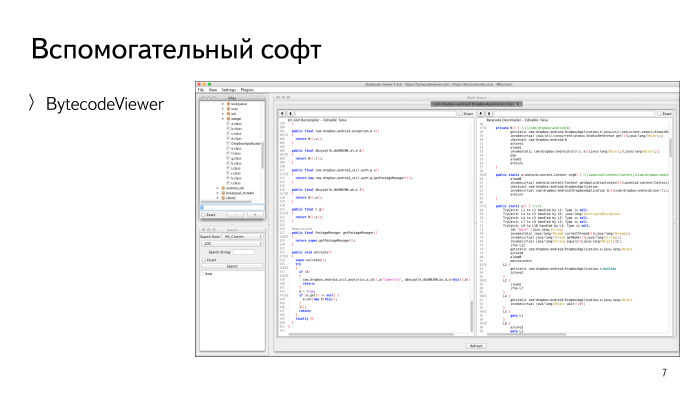The height and width of the screenshot is (394, 700).
Task: Click the taskqueue folder icon
Action: point(228,104)
